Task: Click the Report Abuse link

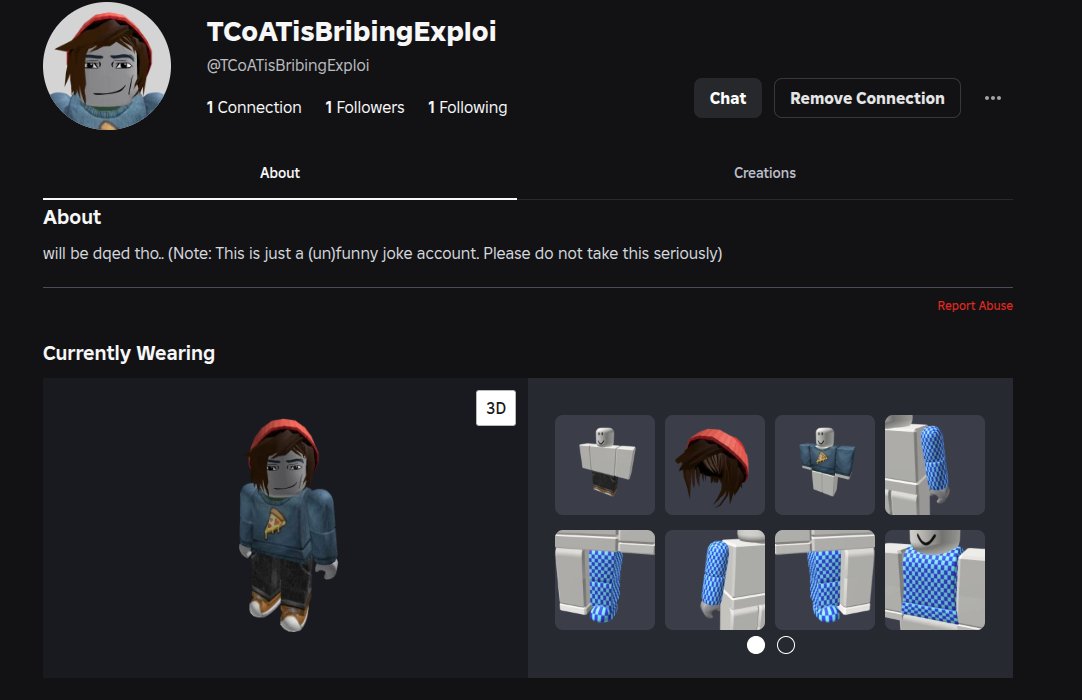Action: click(974, 305)
